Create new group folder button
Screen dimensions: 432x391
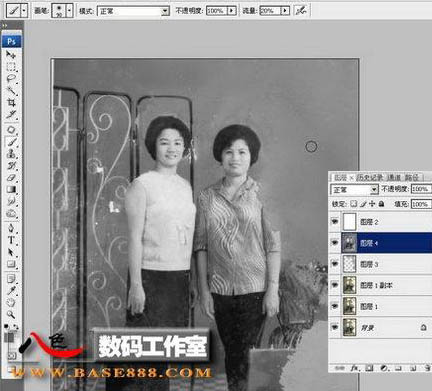[x=398, y=368]
